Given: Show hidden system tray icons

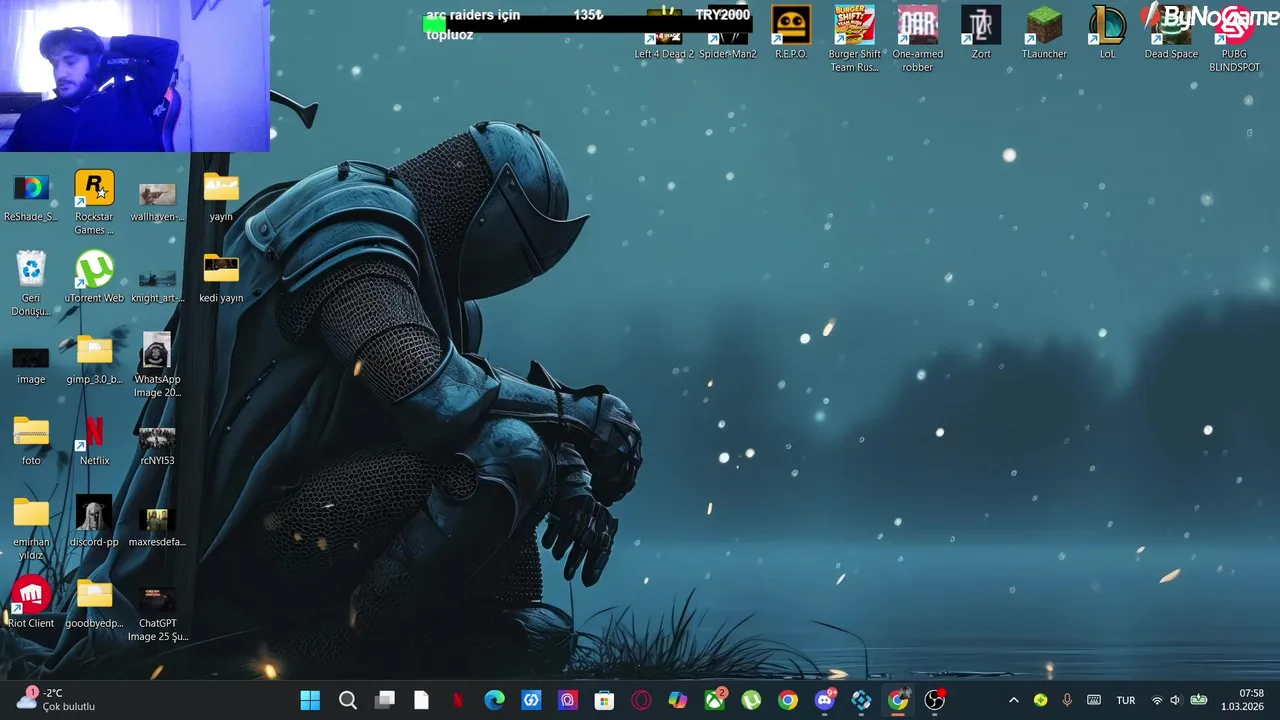Looking at the screenshot, I should 1013,700.
